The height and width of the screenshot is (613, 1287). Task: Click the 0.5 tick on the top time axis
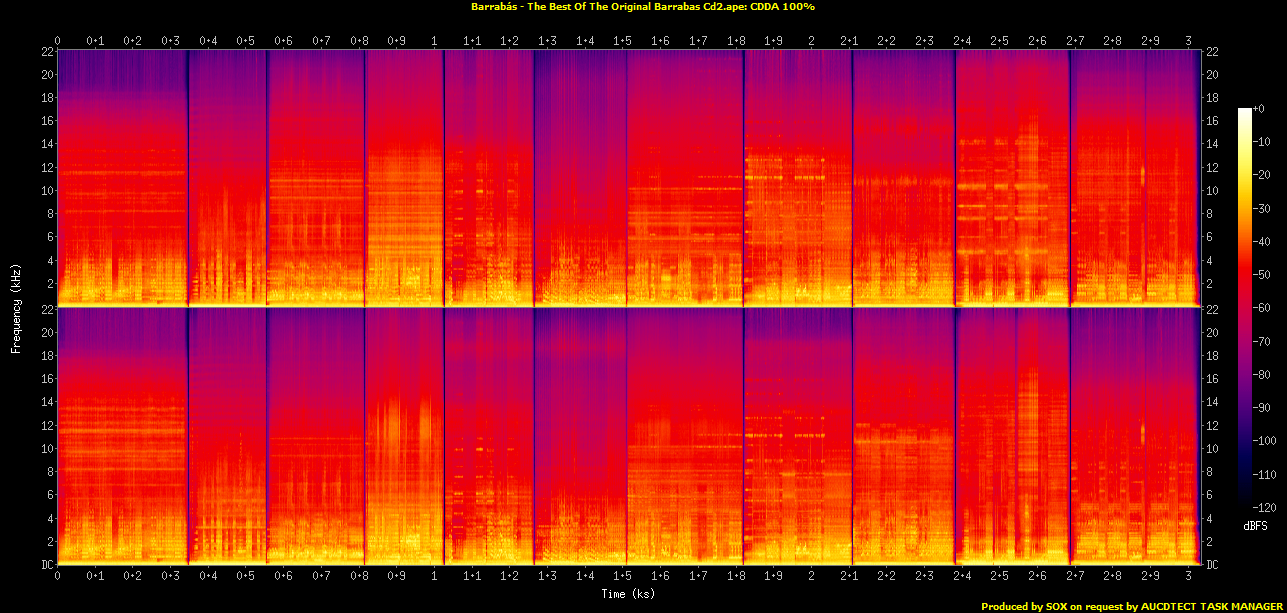(x=245, y=41)
